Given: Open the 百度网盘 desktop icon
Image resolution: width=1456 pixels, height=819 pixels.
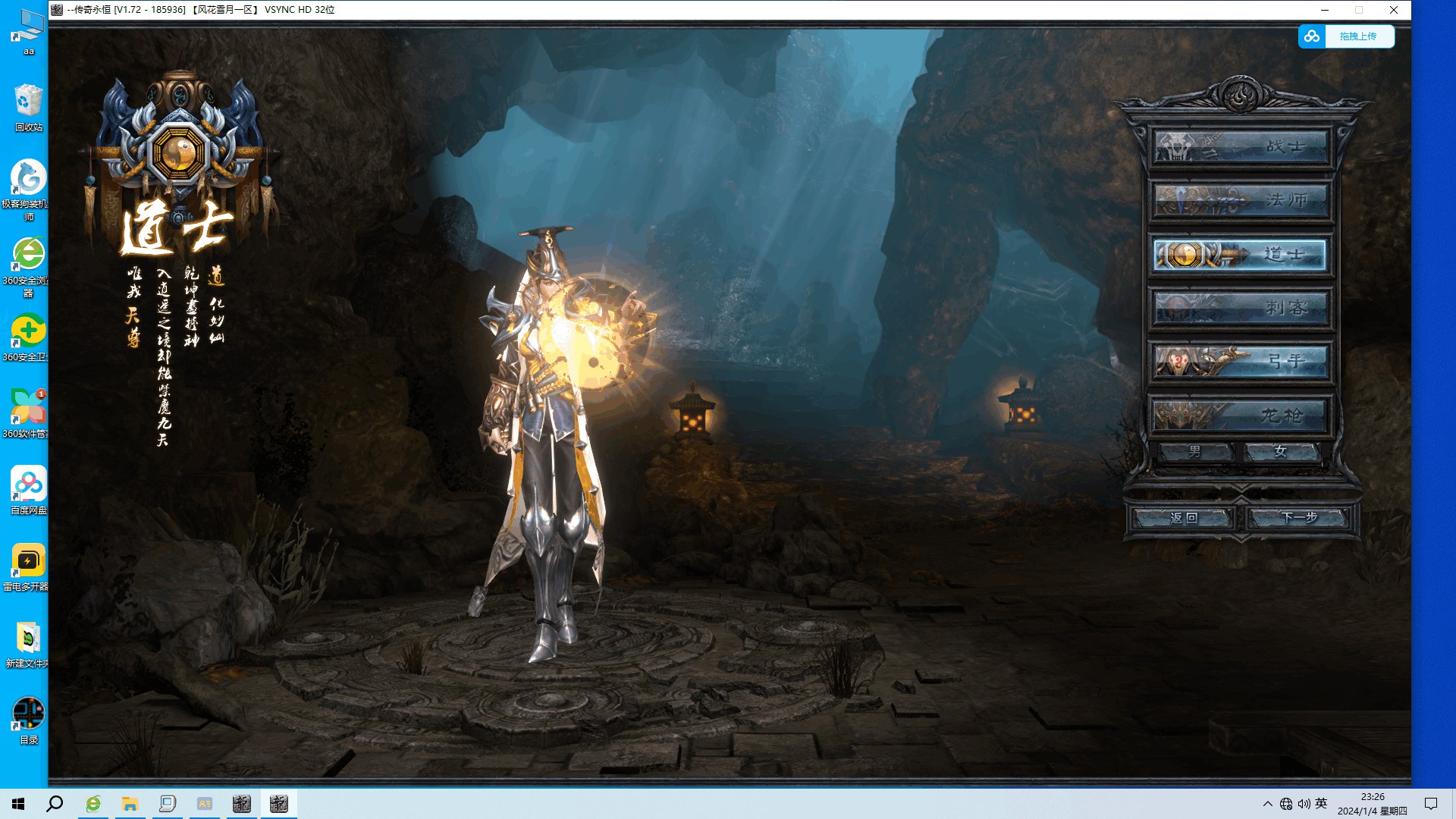Looking at the screenshot, I should point(29,491).
